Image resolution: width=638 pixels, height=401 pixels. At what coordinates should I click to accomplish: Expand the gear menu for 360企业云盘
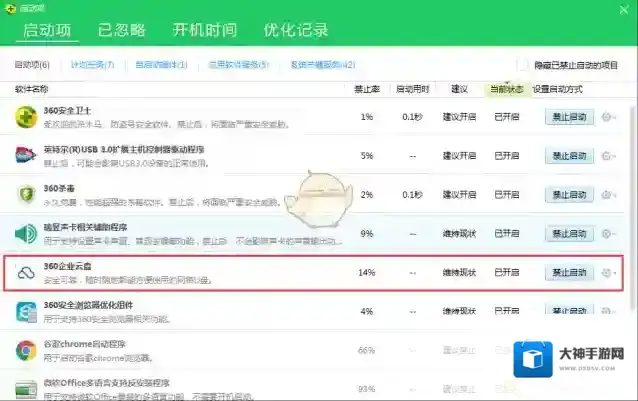(608, 273)
